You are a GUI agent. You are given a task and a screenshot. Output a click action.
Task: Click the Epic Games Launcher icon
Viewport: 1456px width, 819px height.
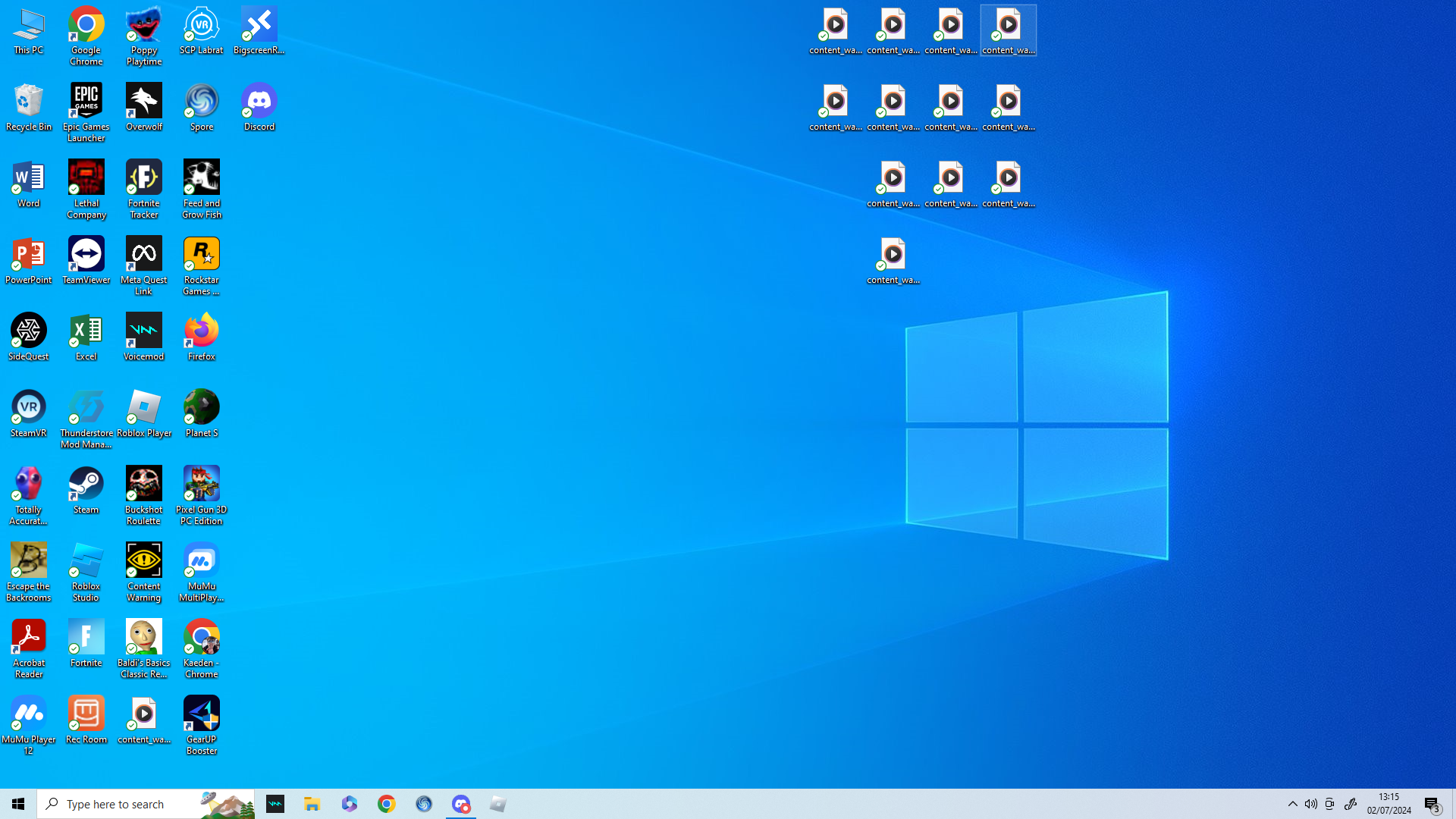[x=86, y=113]
